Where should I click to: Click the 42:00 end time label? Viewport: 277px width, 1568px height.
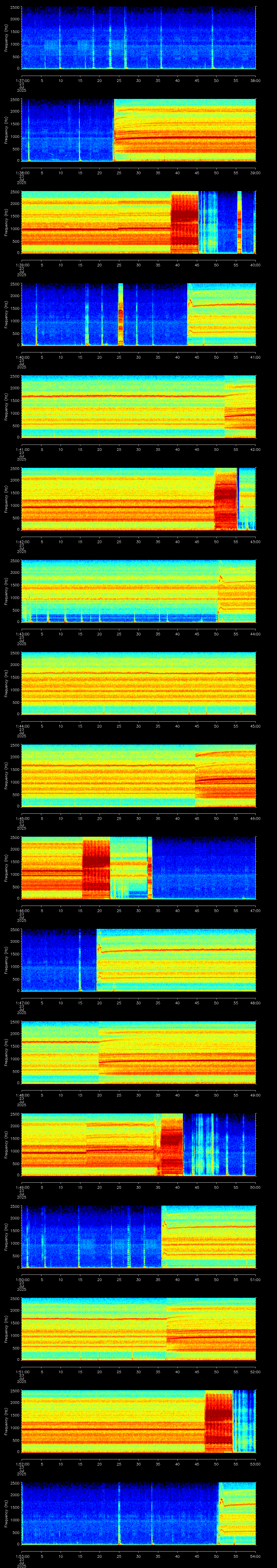click(x=255, y=449)
